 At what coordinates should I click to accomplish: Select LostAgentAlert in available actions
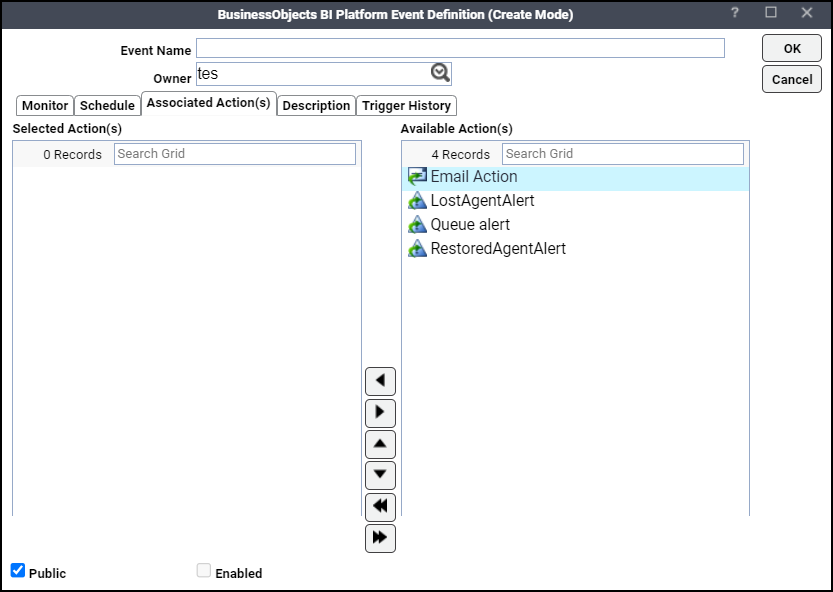[x=575, y=201]
